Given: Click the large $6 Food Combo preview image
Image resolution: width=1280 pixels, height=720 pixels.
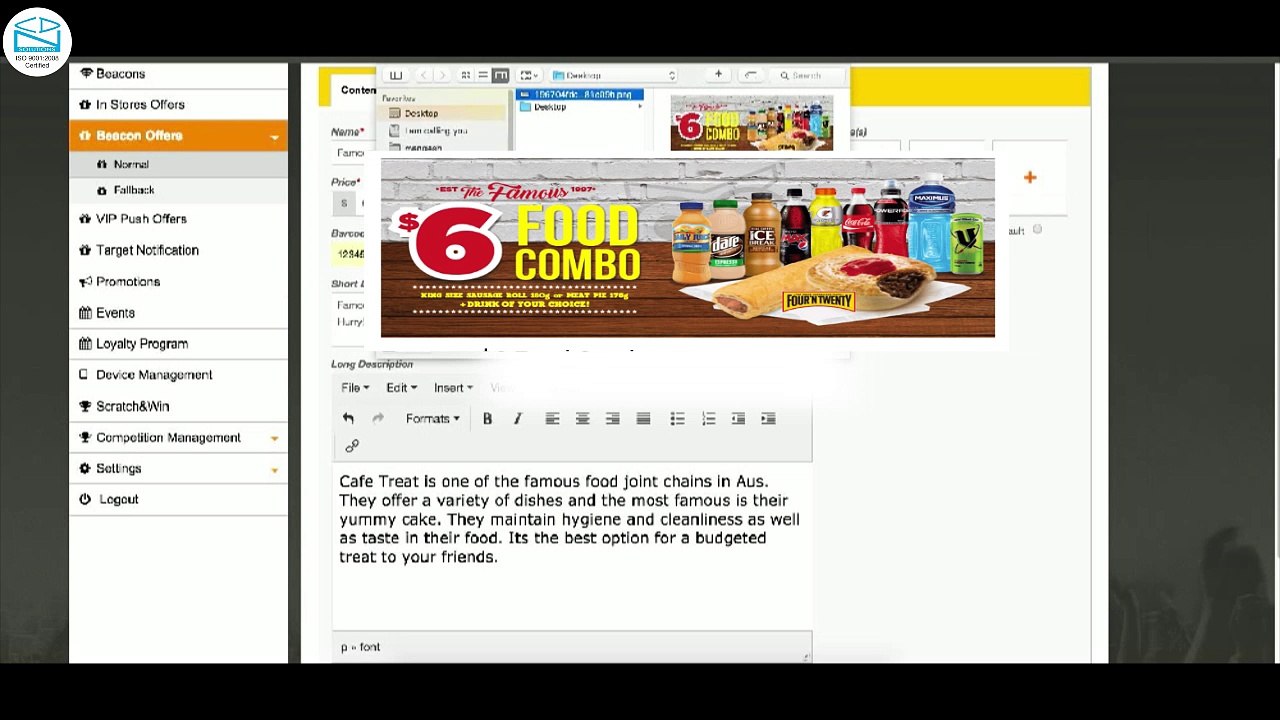Looking at the screenshot, I should (x=688, y=248).
